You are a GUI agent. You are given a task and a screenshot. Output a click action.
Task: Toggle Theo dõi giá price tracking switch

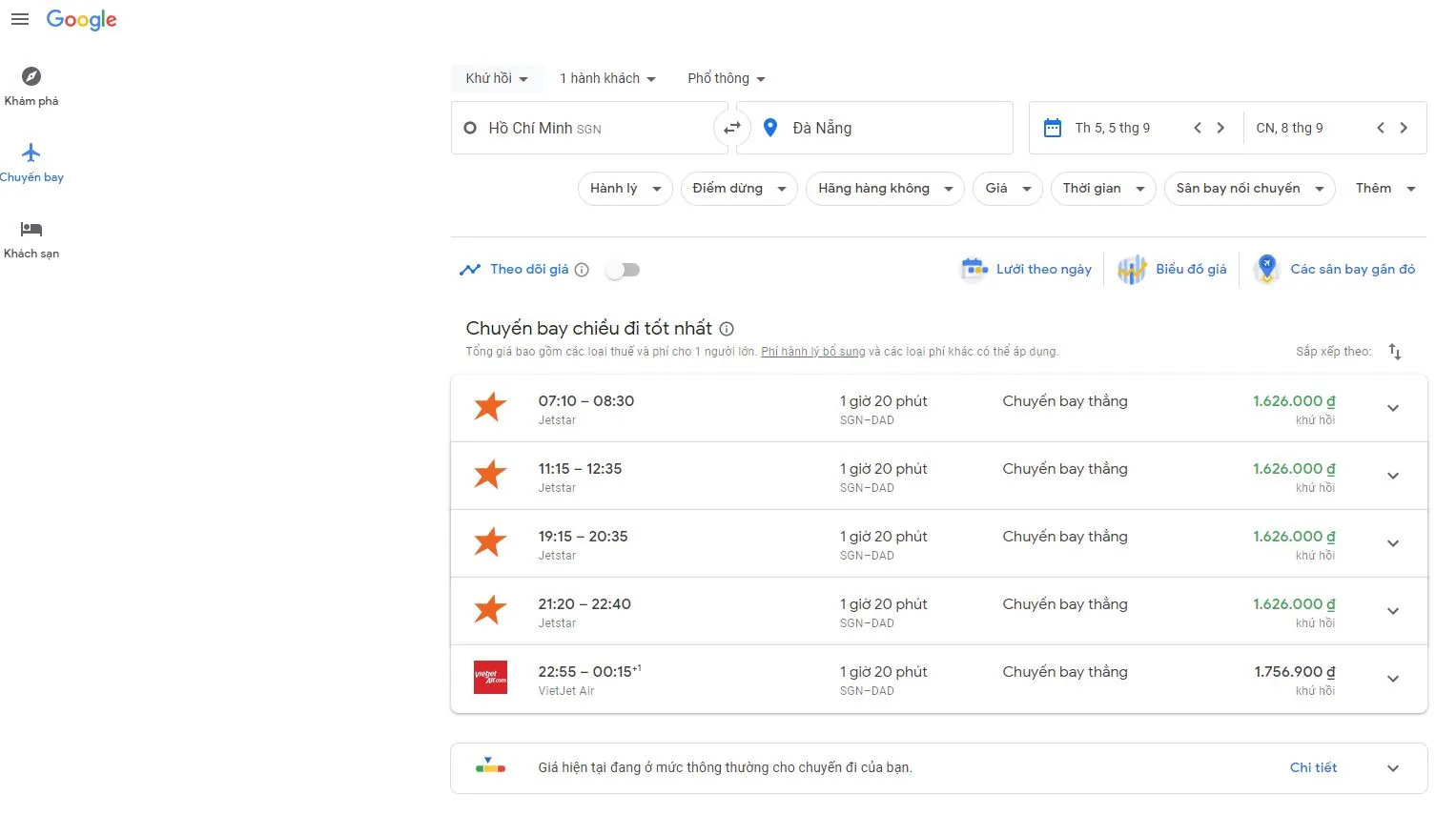(x=624, y=270)
